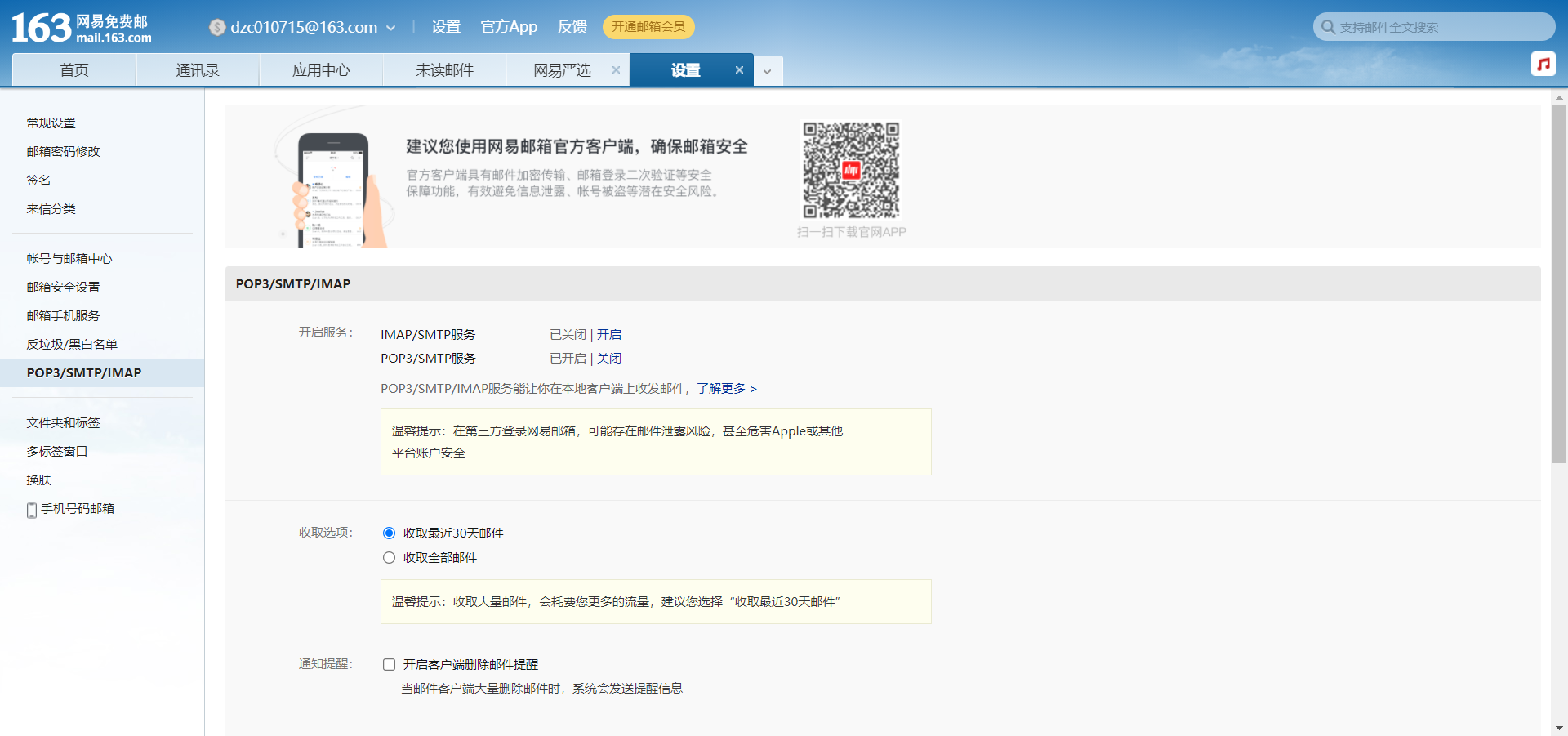Image resolution: width=1568 pixels, height=736 pixels.
Task: Click the 反馈 link in the header
Action: point(572,27)
